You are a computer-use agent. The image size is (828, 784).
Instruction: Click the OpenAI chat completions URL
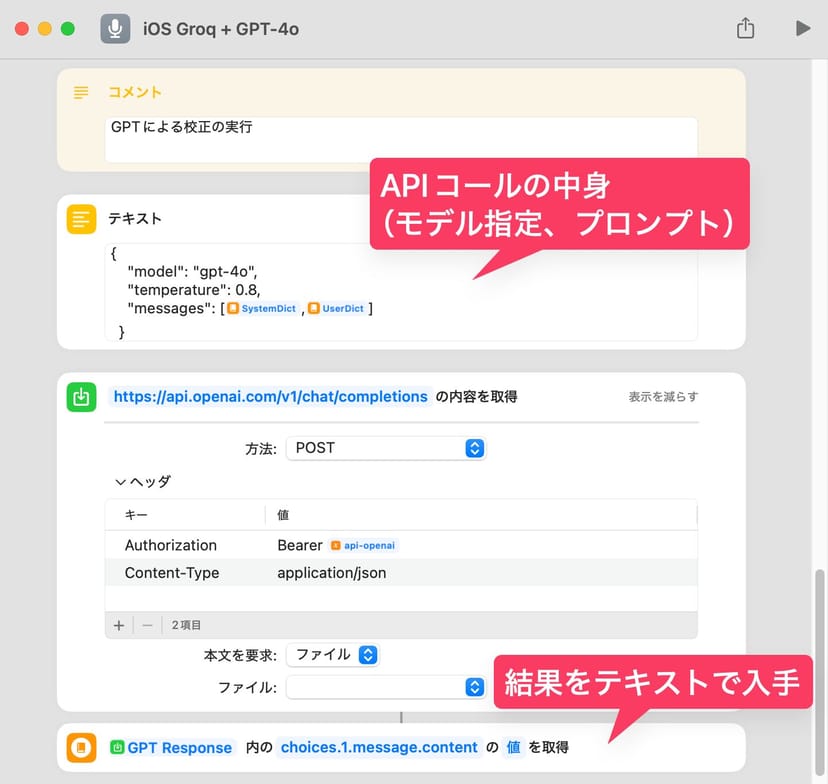pos(270,397)
